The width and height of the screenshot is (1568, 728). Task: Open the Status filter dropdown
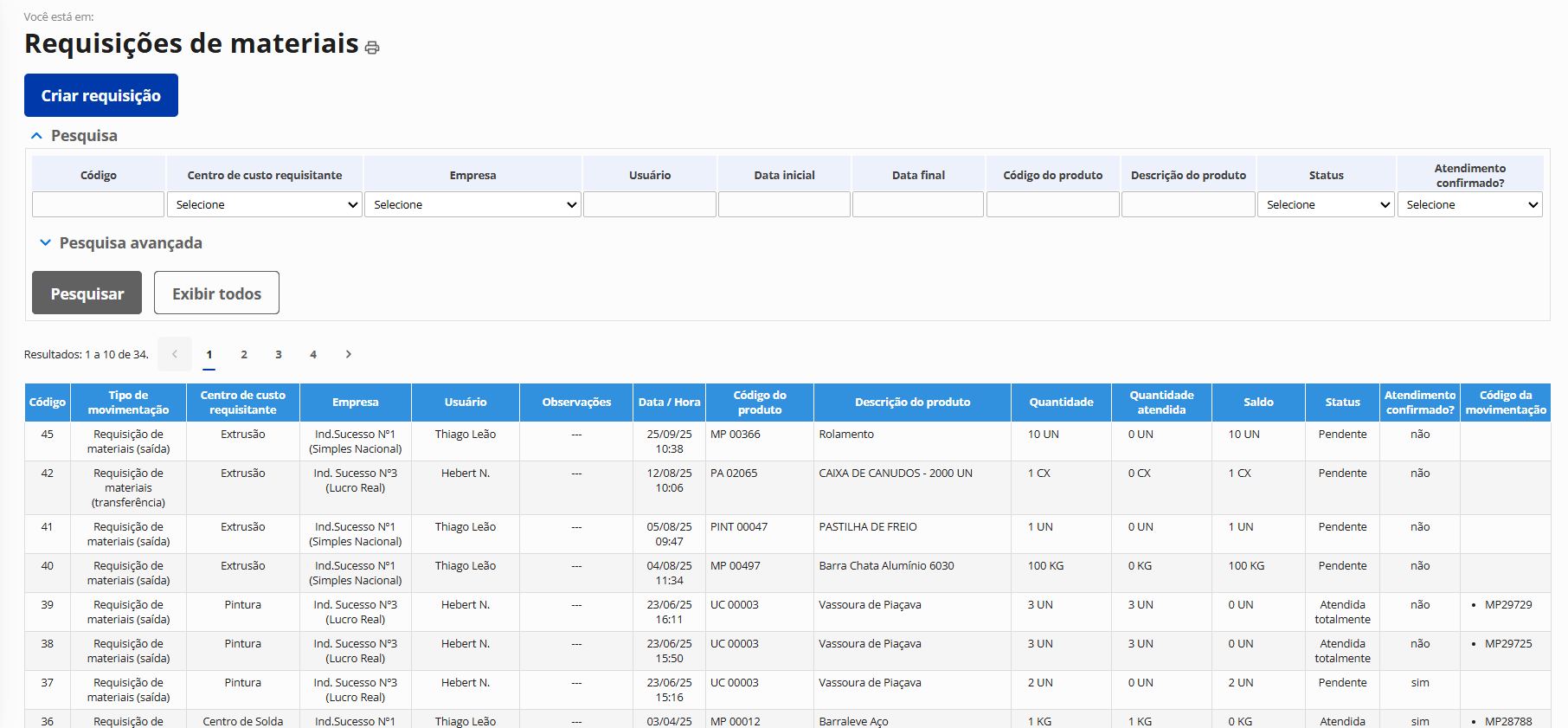tap(1326, 205)
